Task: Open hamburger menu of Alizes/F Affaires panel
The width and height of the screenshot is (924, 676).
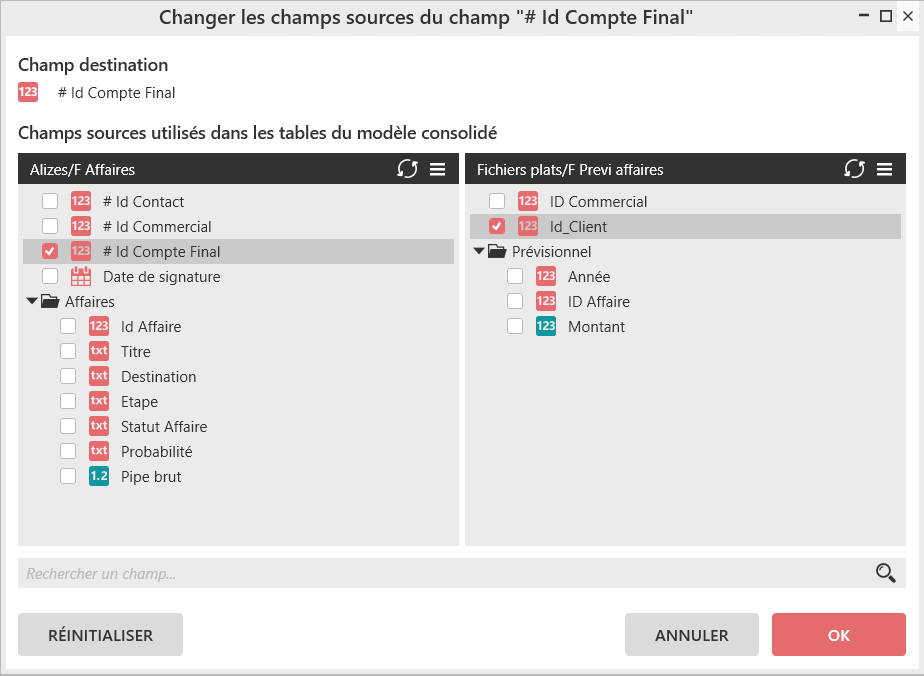Action: 437,169
